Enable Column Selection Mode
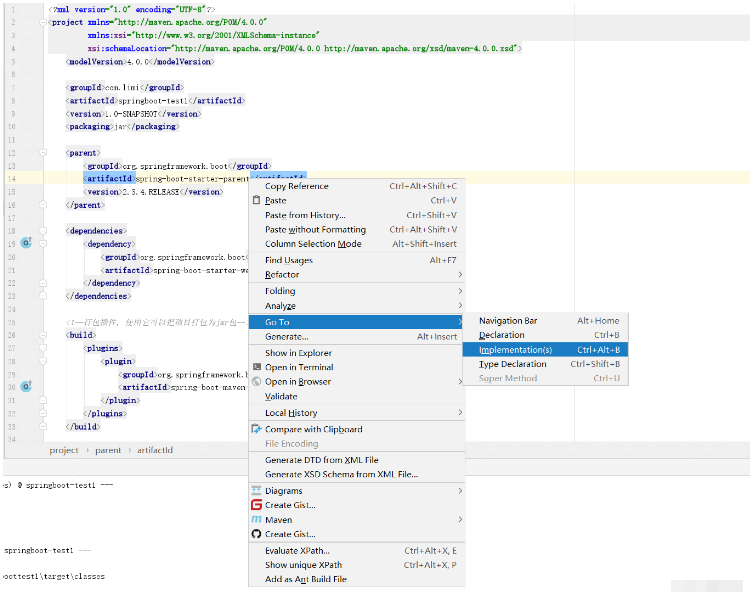Screen dimensions: 752x597 point(357,244)
